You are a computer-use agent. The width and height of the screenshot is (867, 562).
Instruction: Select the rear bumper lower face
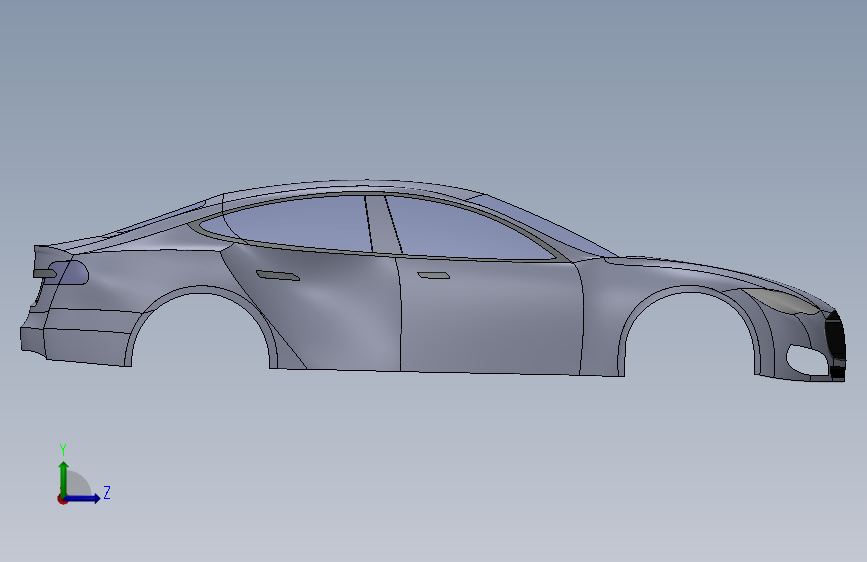click(86, 346)
